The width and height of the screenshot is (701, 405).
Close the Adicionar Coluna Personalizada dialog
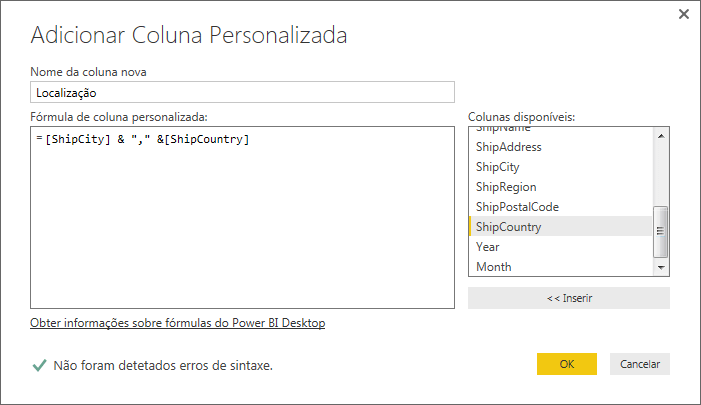tap(684, 14)
